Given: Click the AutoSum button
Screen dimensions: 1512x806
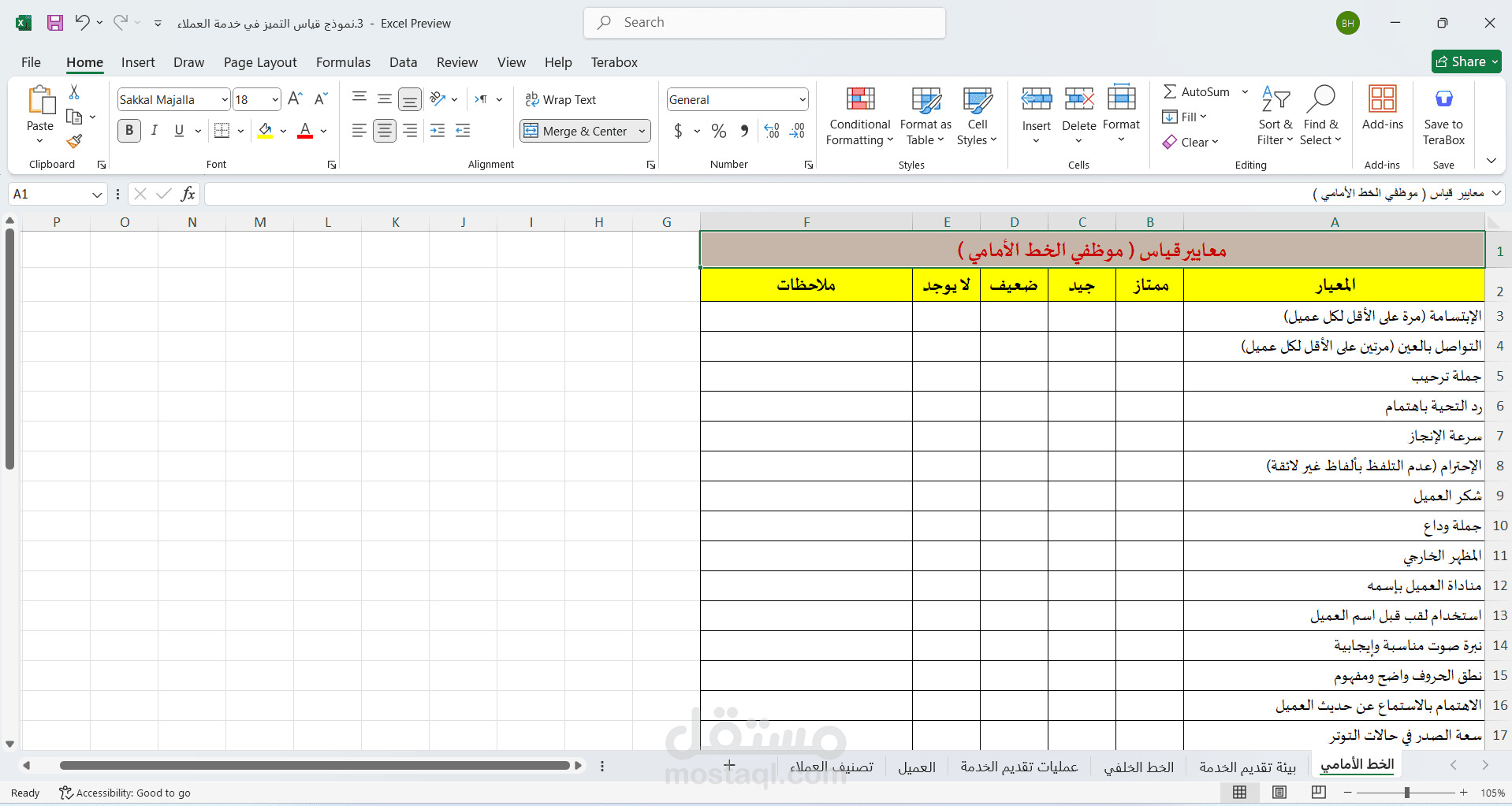Looking at the screenshot, I should tap(1197, 91).
